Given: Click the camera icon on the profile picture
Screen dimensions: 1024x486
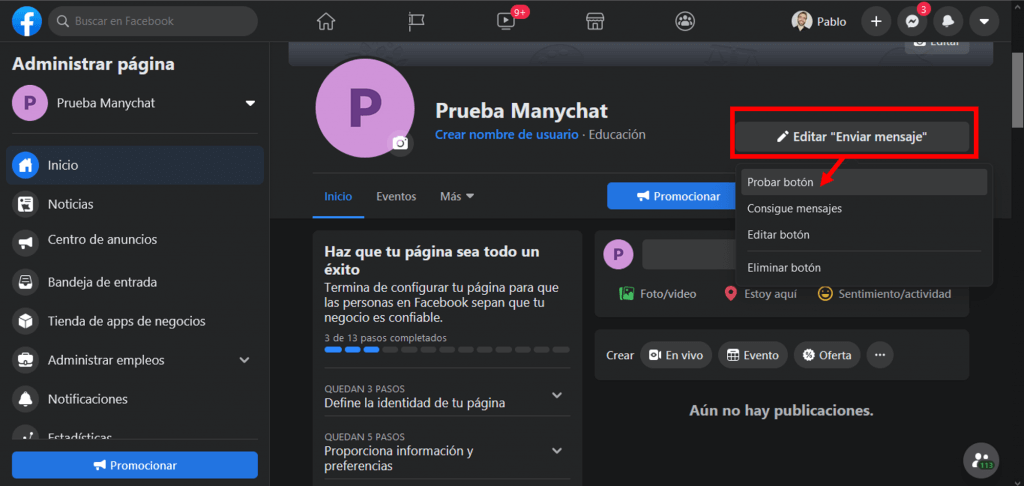Looking at the screenshot, I should click(x=400, y=143).
